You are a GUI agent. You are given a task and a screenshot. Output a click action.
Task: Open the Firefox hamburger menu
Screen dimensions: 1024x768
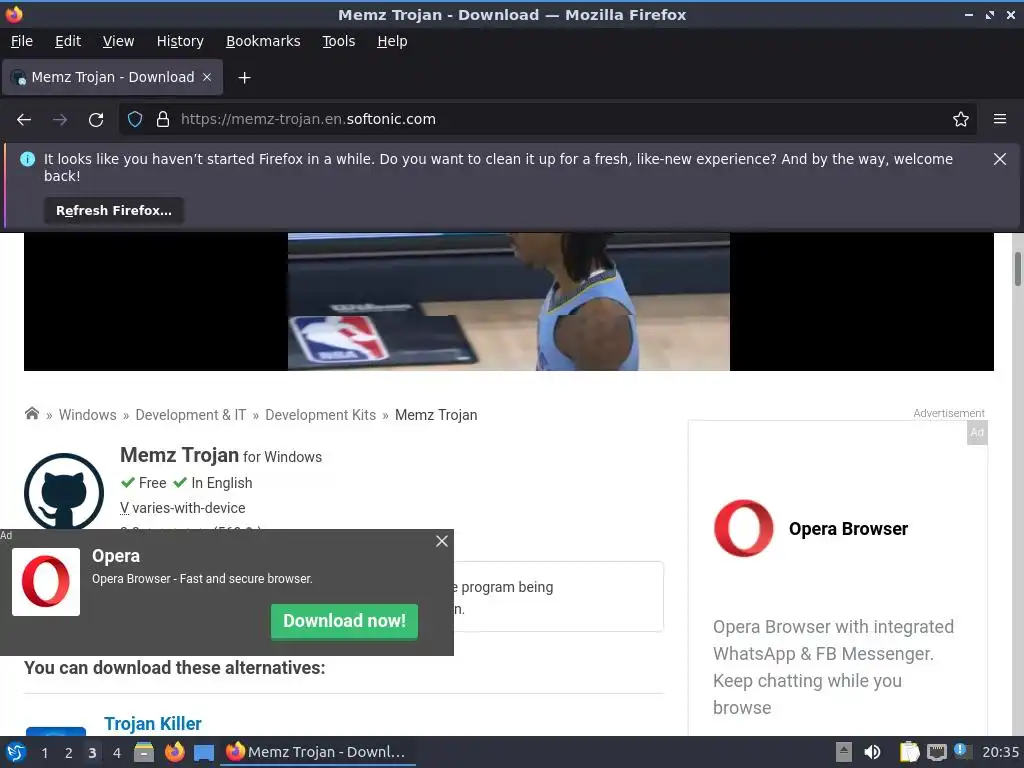tap(1000, 119)
